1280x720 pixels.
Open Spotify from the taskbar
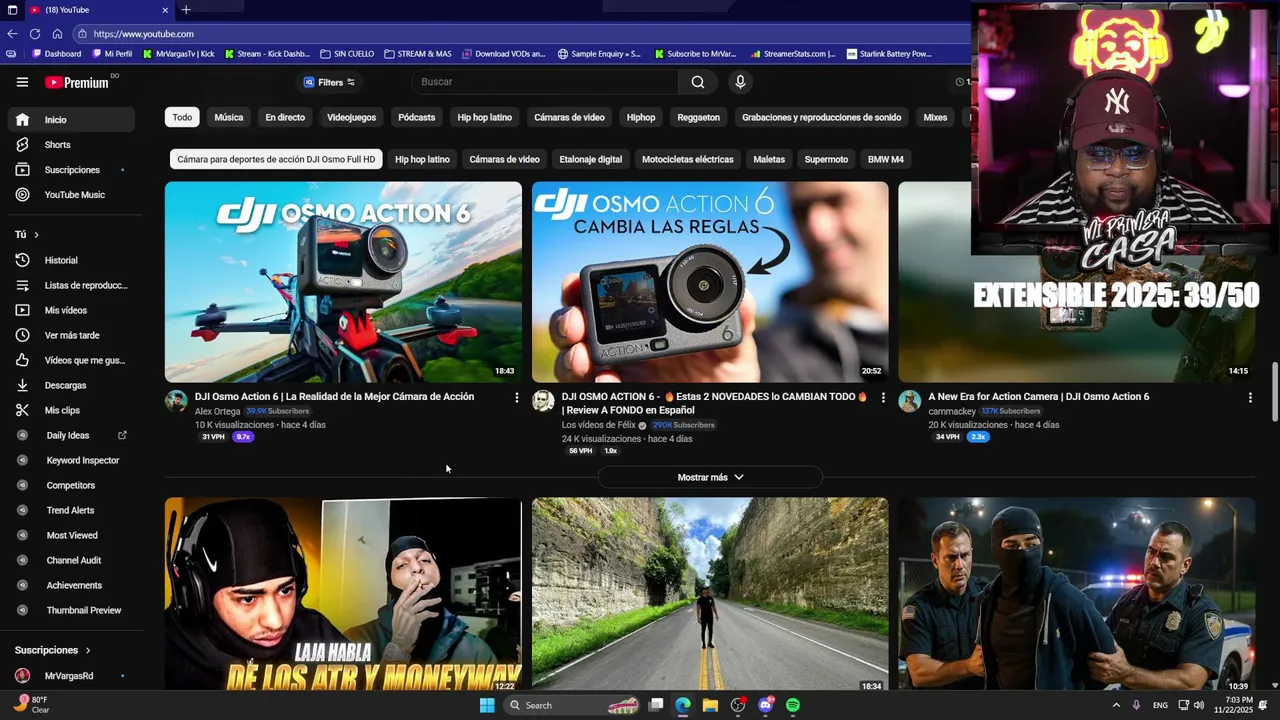click(793, 705)
